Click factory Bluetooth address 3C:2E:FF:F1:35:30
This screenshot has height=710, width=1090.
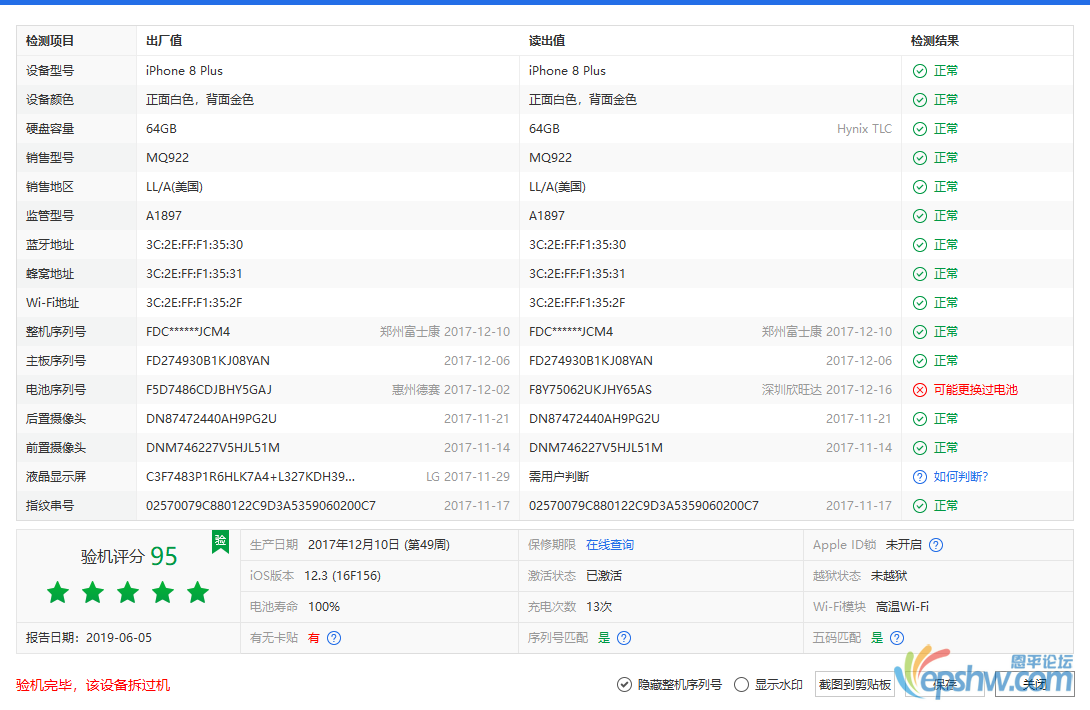(x=195, y=245)
